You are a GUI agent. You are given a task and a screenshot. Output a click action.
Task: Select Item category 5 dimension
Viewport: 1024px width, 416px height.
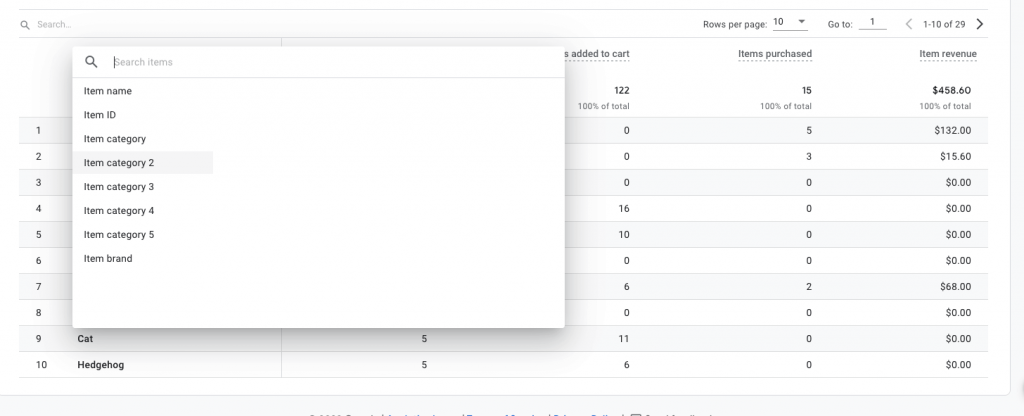119,235
